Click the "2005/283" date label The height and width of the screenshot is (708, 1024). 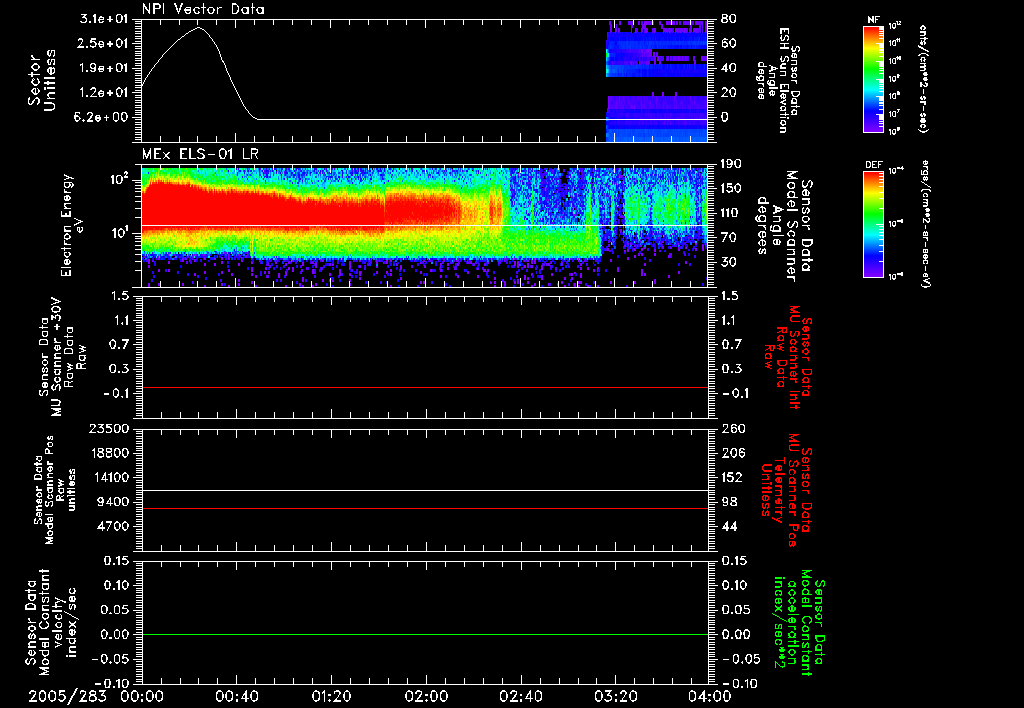(67, 696)
